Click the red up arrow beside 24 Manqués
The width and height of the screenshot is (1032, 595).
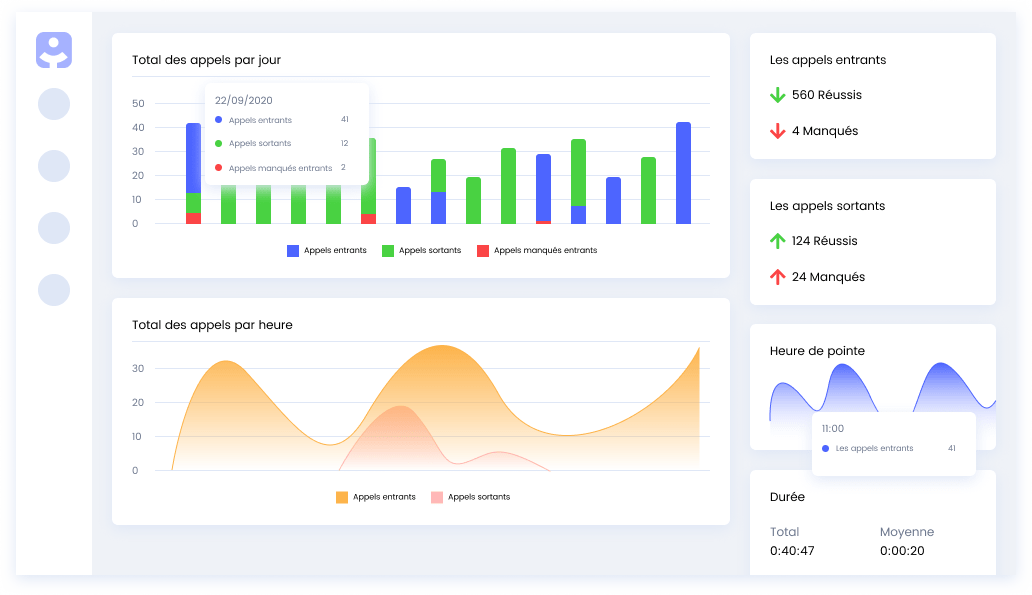[778, 277]
